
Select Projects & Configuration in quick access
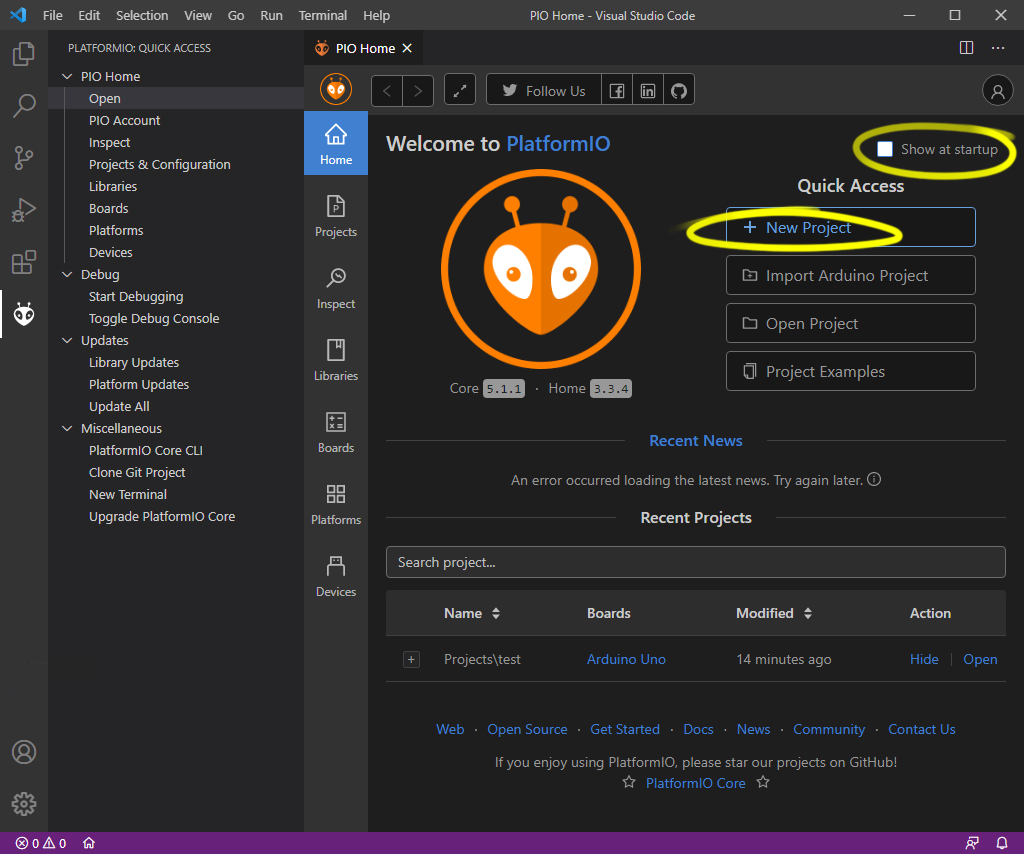point(159,165)
